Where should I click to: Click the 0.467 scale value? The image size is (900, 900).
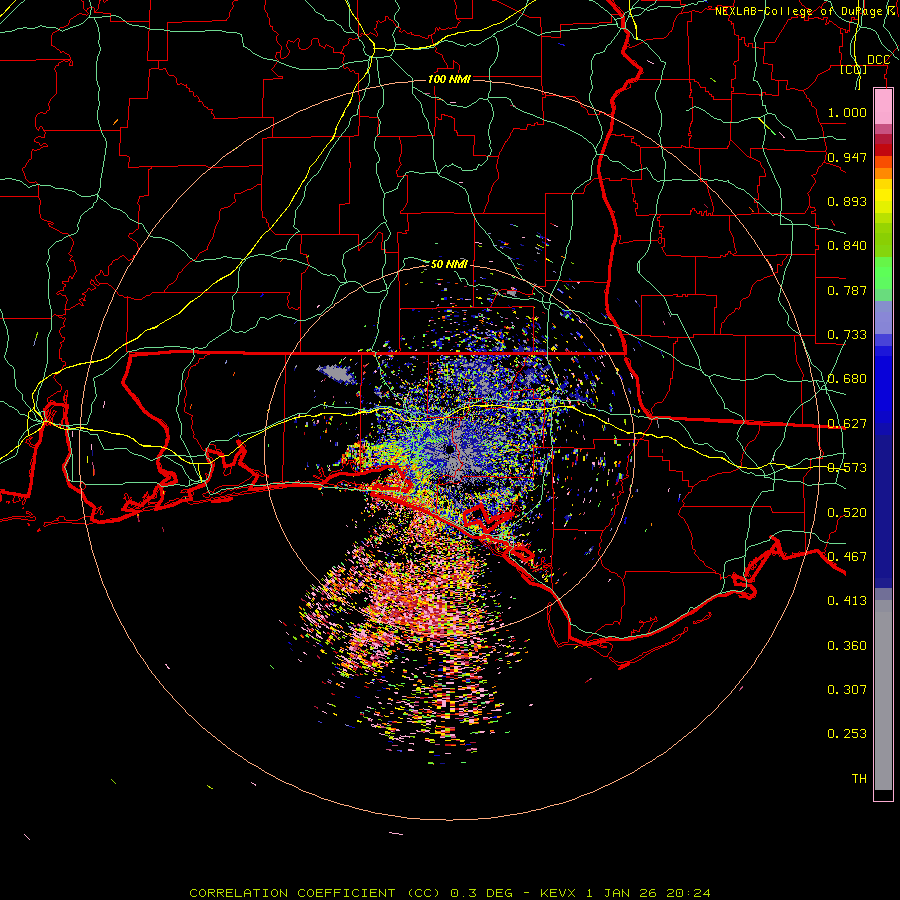pyautogui.click(x=847, y=557)
